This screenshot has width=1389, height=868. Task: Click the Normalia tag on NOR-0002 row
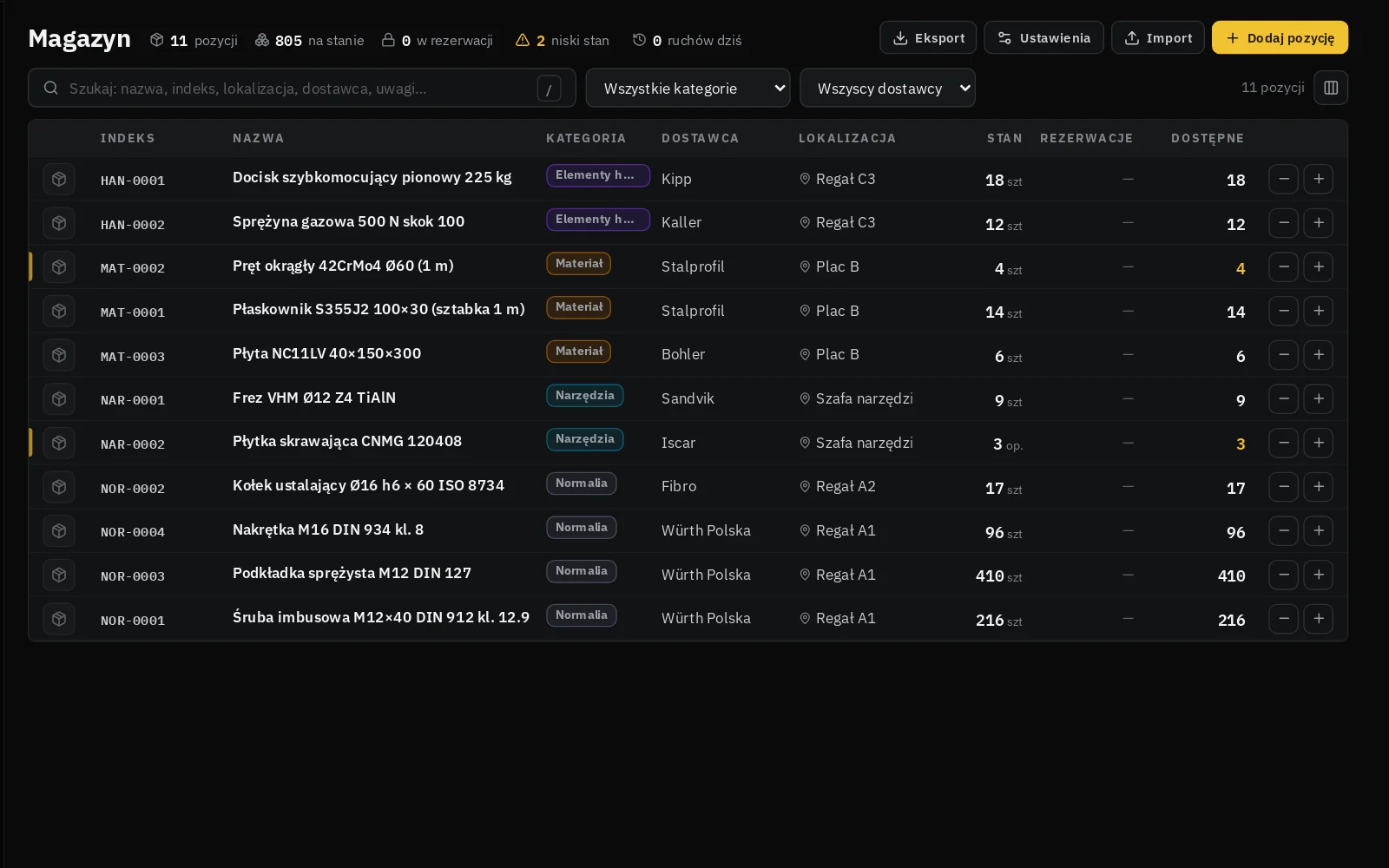[x=581, y=483]
